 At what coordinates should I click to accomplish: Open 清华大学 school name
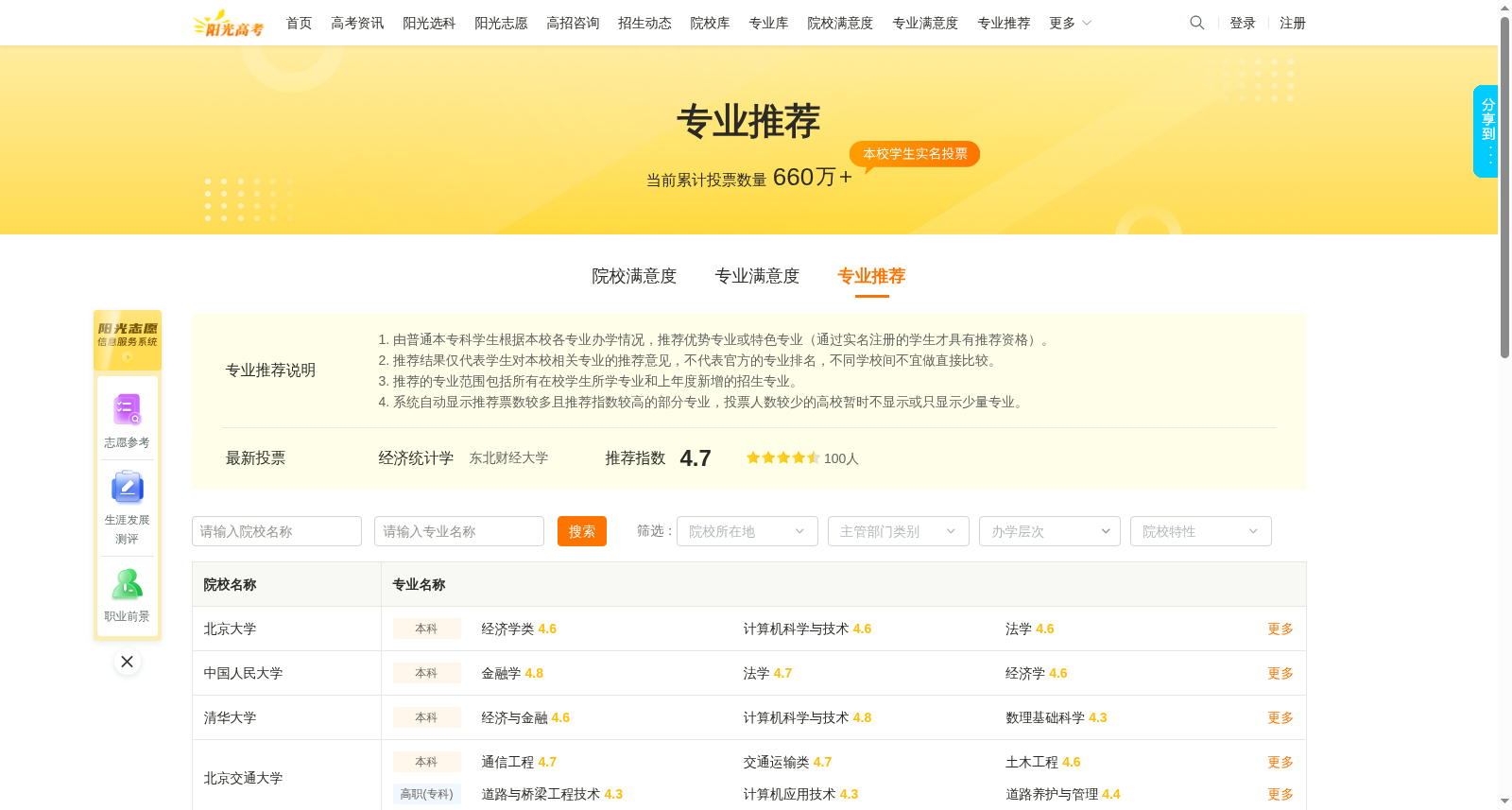(x=230, y=717)
